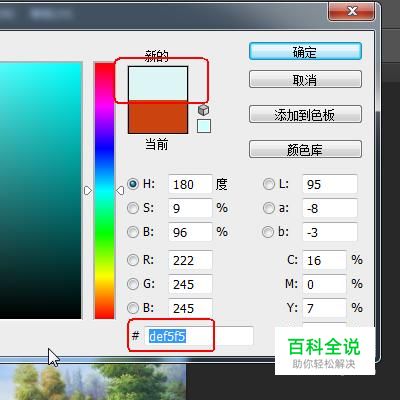Click the 添加到色板 button
The height and width of the screenshot is (400, 400).
(305, 114)
